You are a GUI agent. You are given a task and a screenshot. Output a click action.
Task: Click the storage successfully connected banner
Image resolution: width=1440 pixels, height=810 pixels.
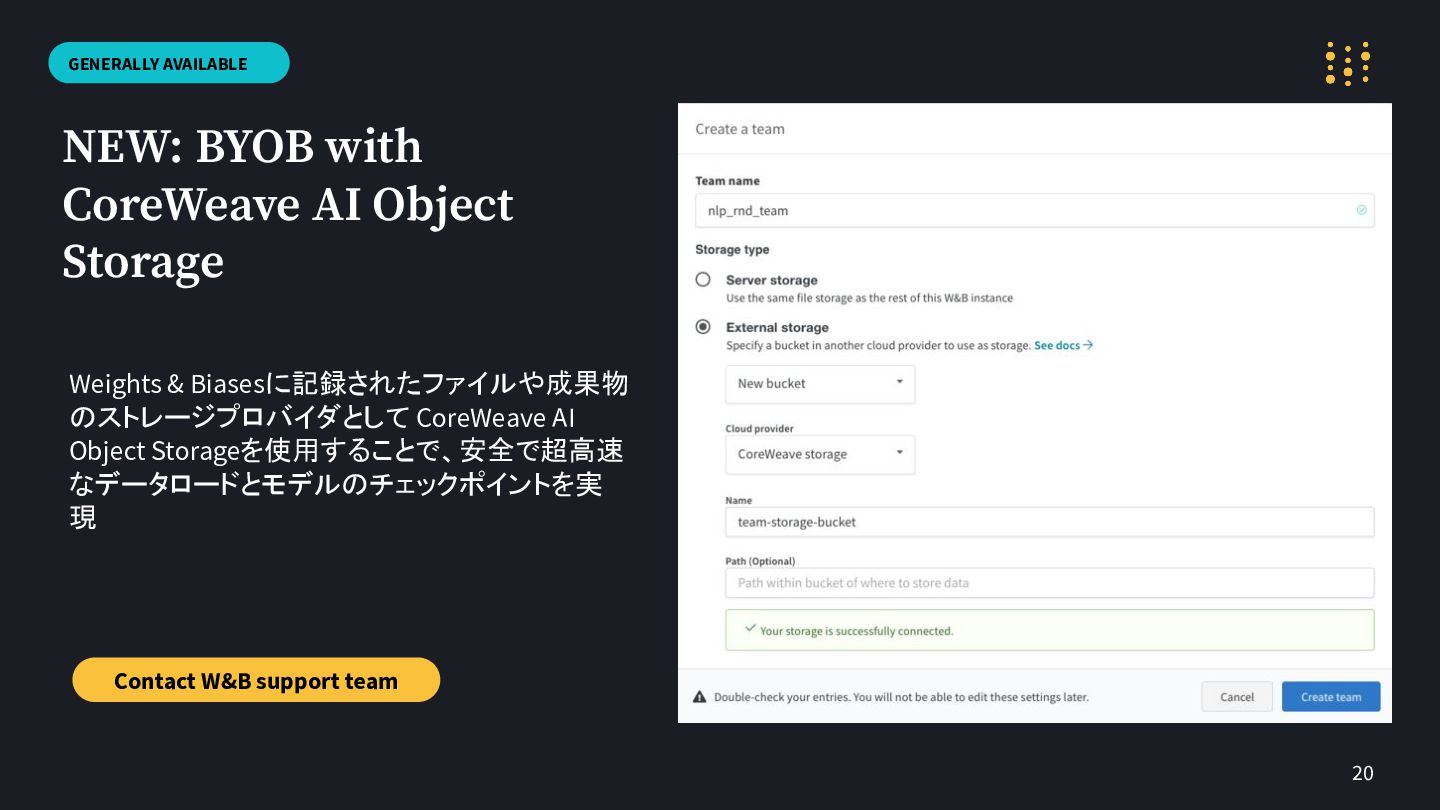[x=1049, y=630]
